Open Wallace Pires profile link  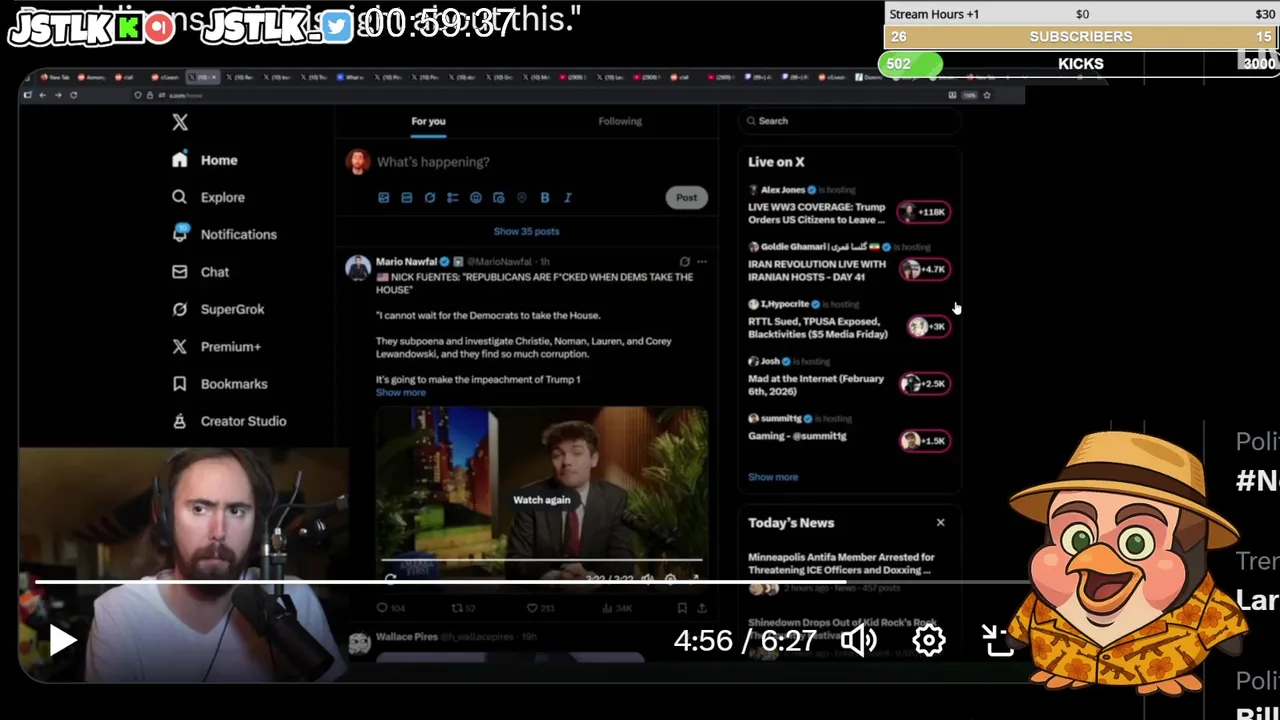pos(406,637)
